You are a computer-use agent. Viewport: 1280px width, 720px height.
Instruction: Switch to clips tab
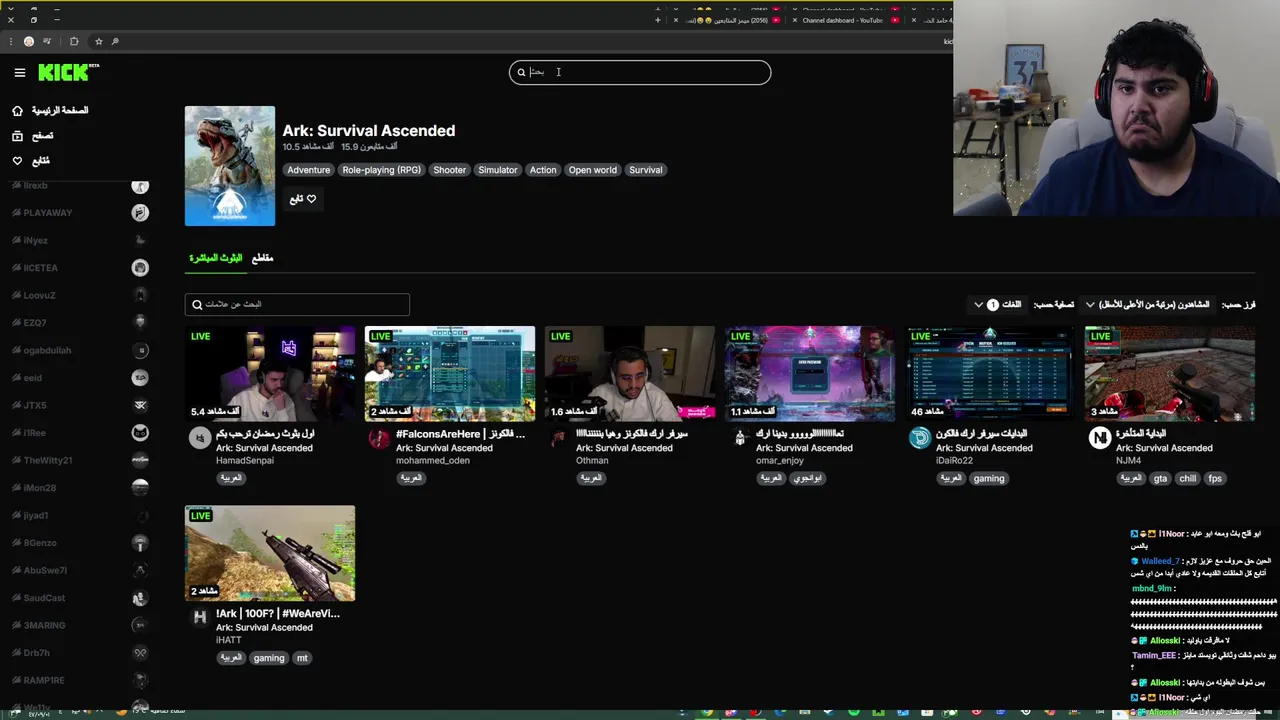coord(262,258)
